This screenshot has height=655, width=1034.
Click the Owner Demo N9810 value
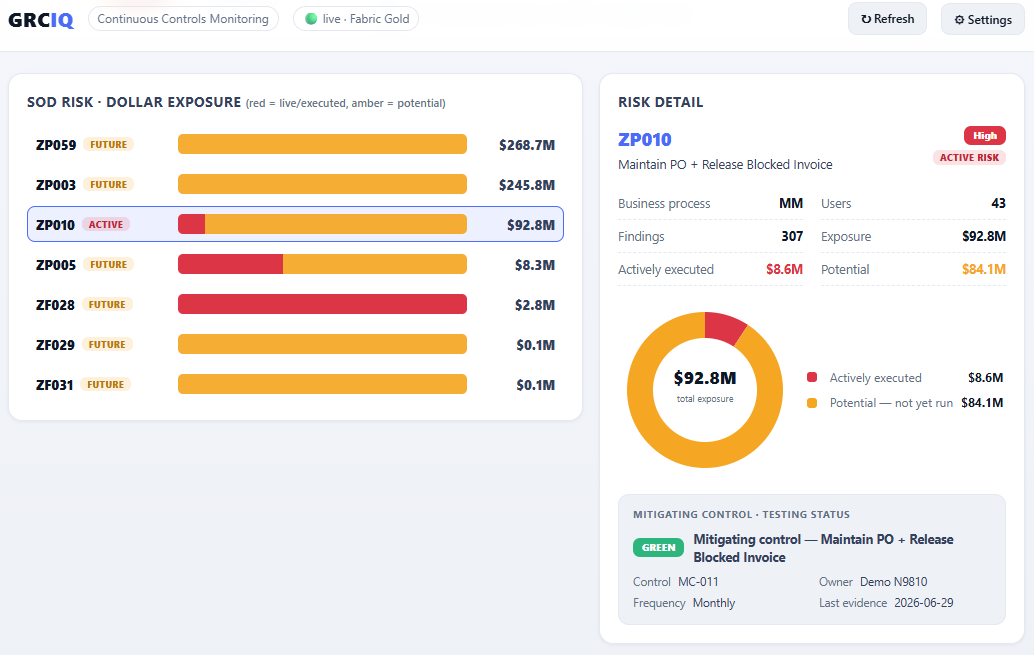[894, 582]
